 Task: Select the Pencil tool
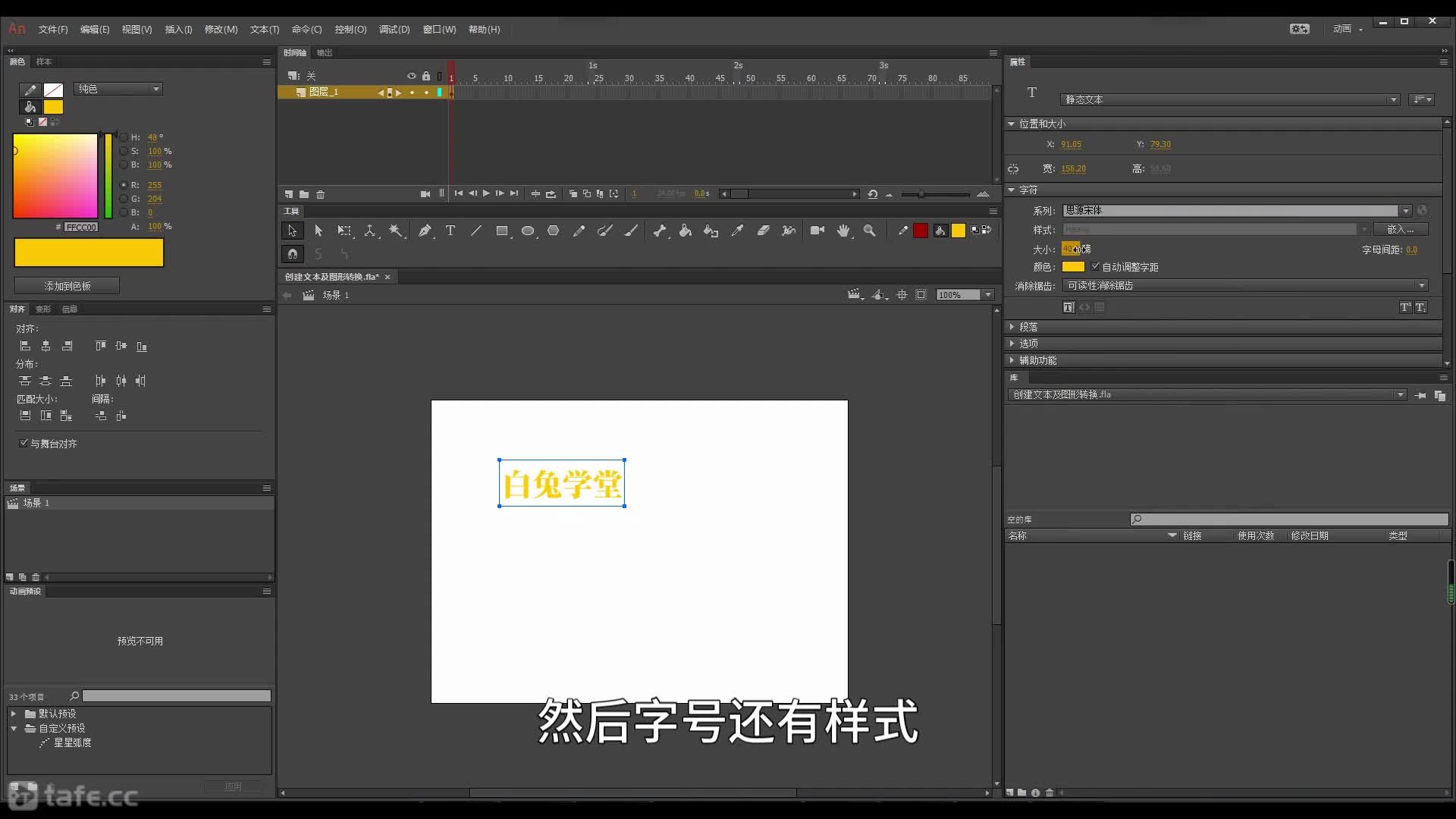pos(579,231)
